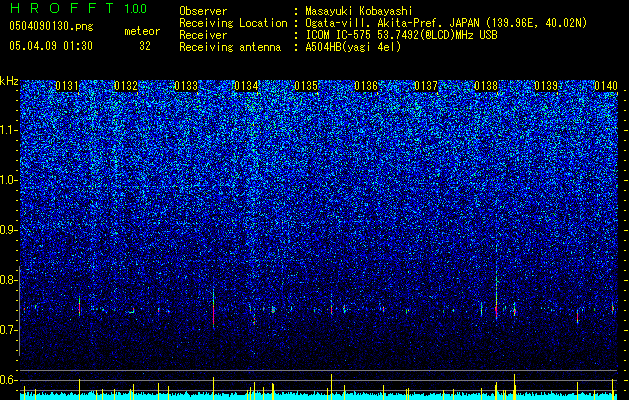Click the kHz axis unit label
629x400 pixels.
pyautogui.click(x=9, y=81)
